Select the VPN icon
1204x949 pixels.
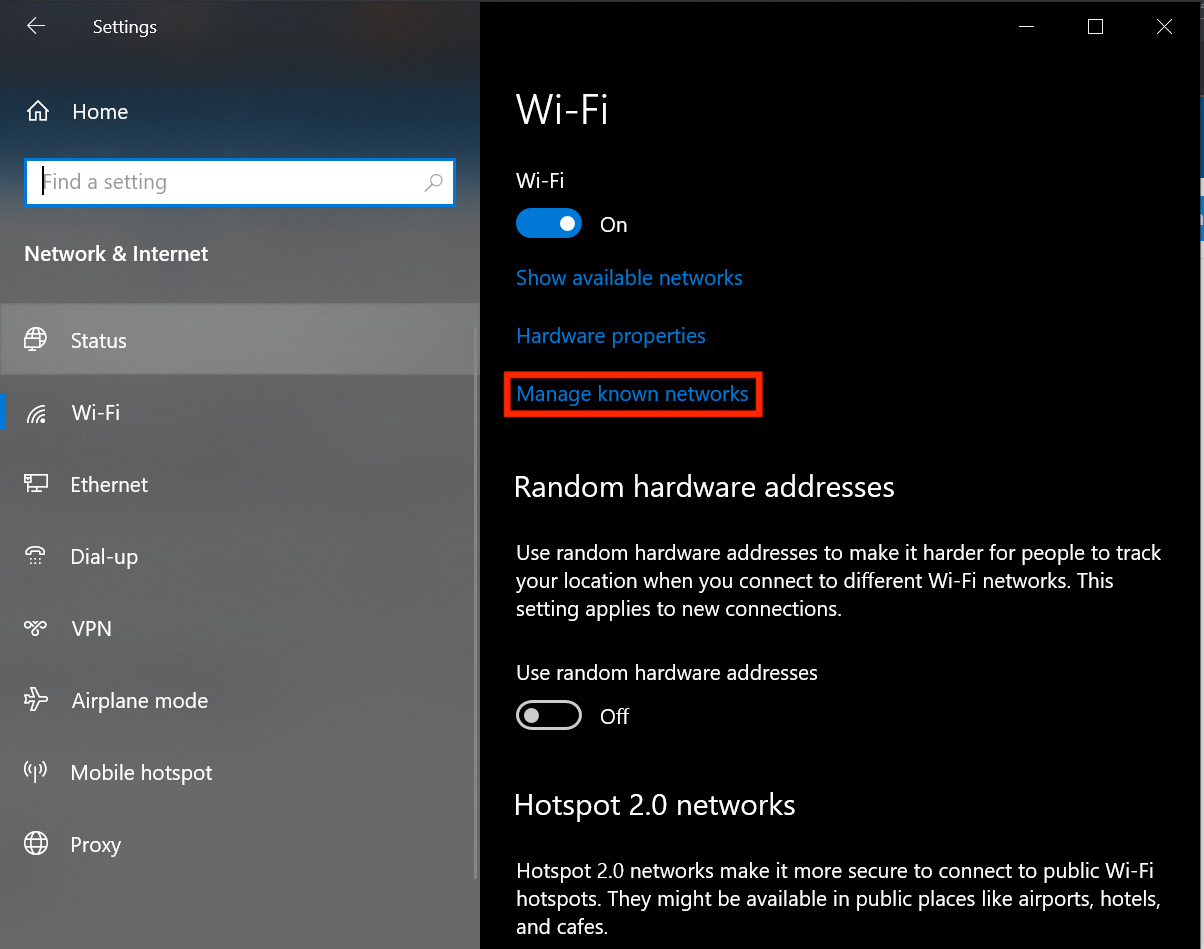pyautogui.click(x=36, y=629)
